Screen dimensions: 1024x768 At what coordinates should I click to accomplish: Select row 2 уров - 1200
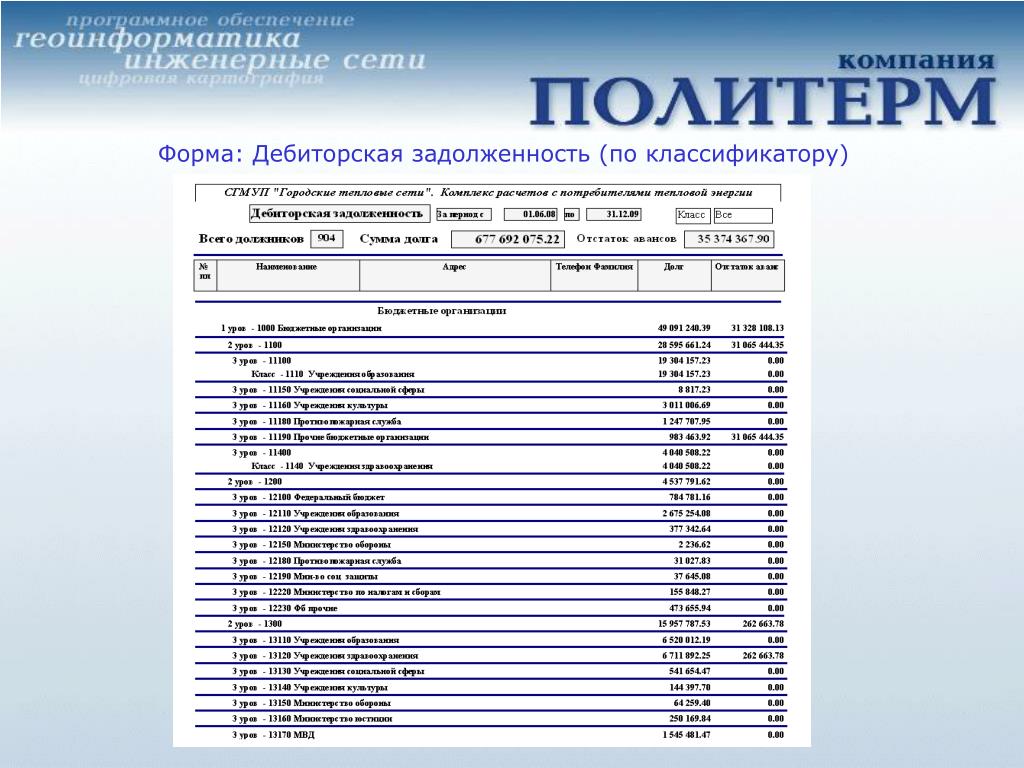[x=490, y=482]
